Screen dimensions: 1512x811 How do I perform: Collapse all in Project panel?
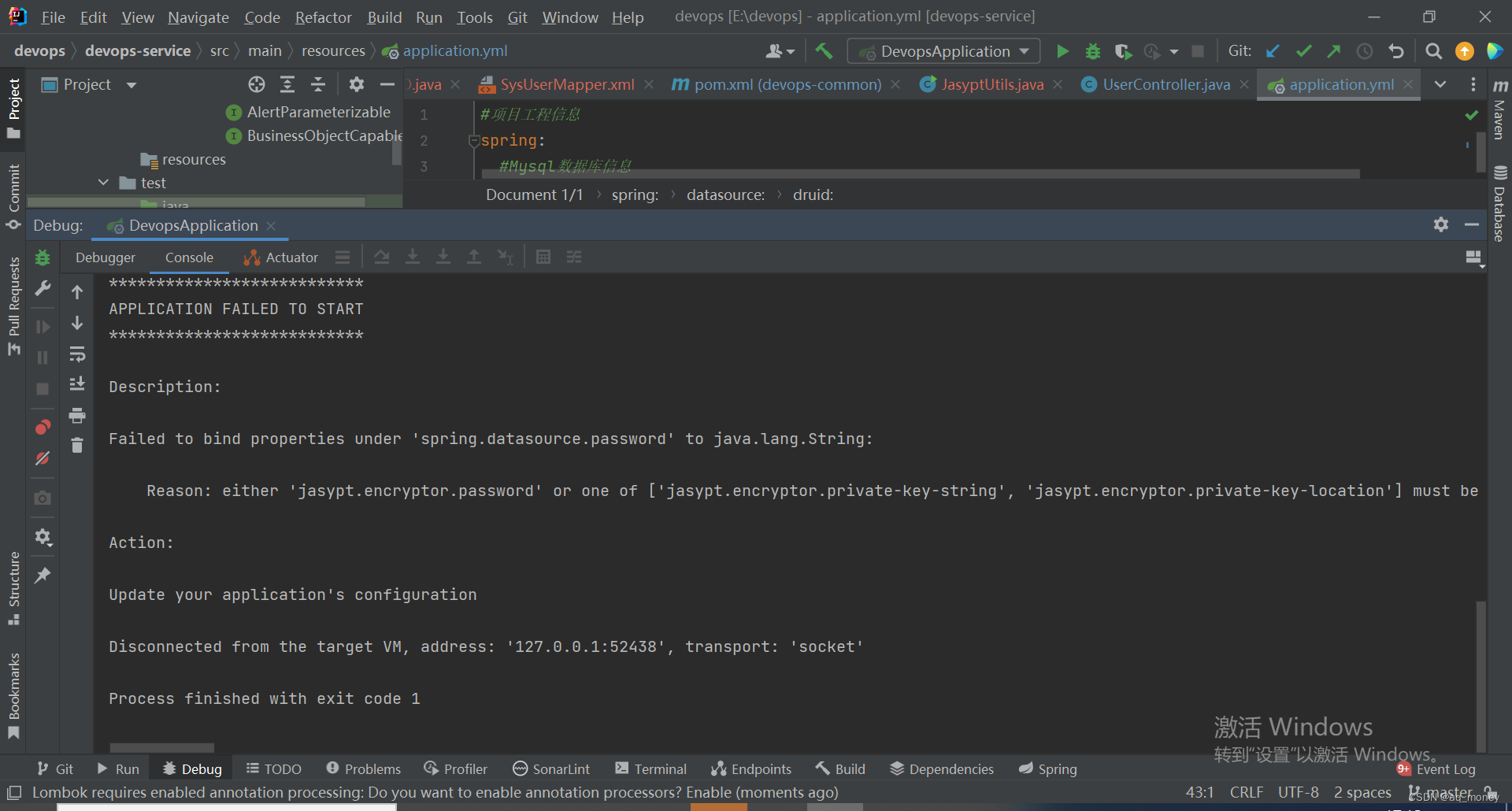[x=318, y=84]
